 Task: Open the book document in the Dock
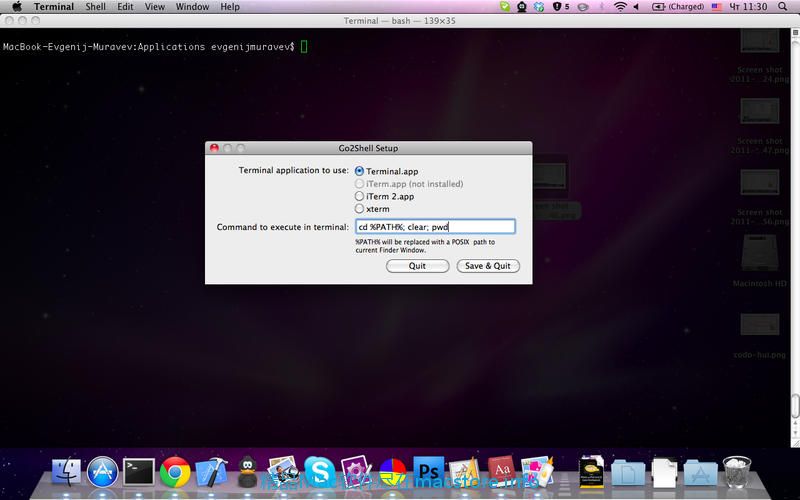click(592, 471)
